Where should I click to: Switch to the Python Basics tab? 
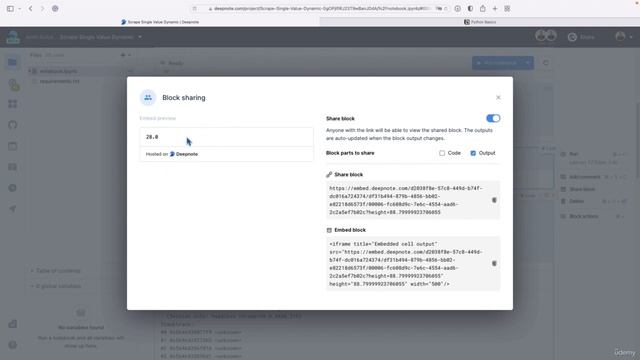click(480, 22)
